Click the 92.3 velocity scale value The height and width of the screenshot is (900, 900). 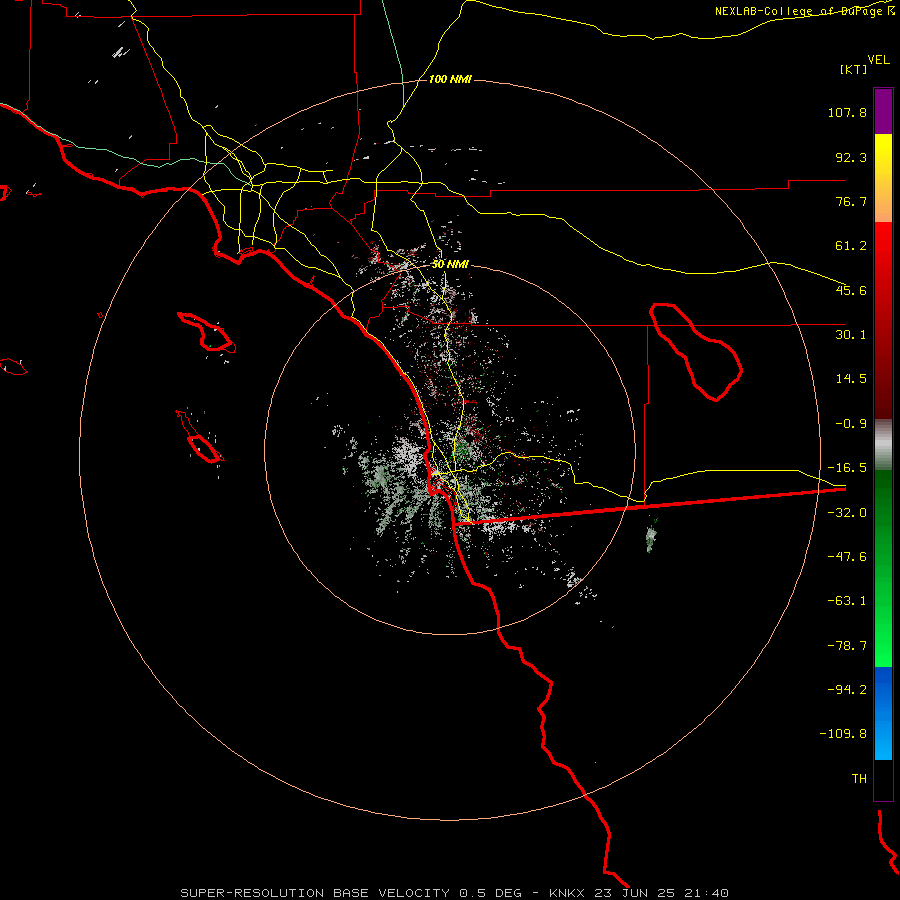[851, 157]
